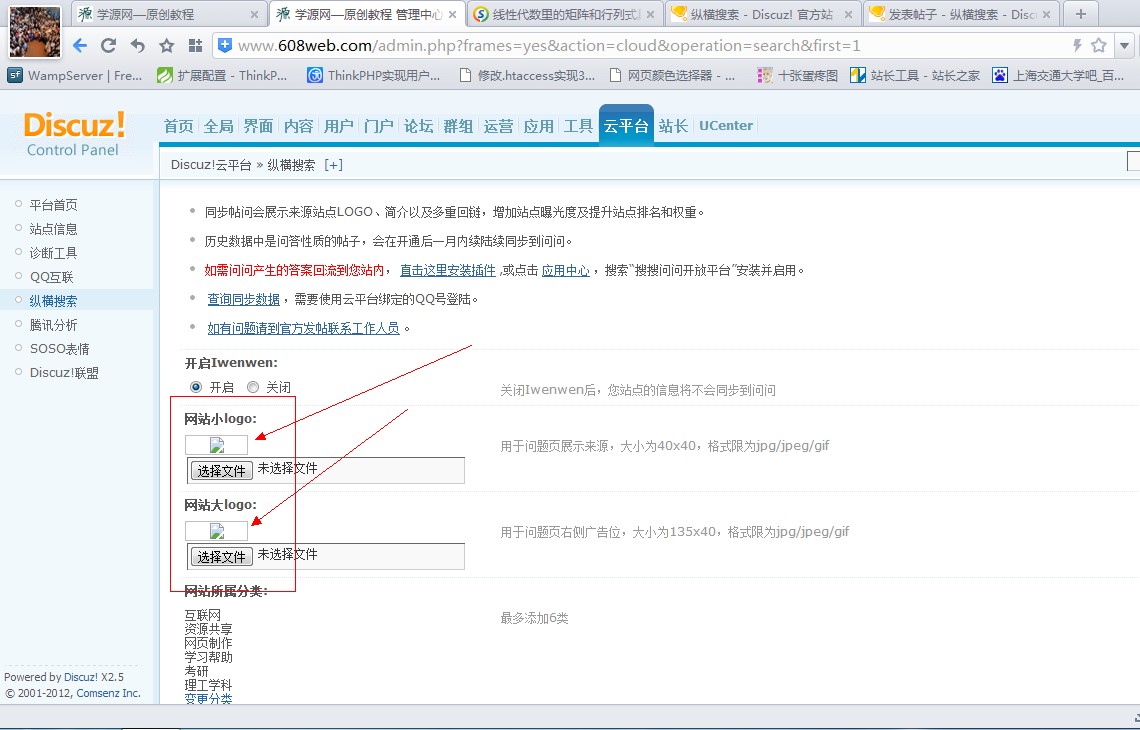The image size is (1140, 730).
Task: Close the 学源网 管理中心 tab
Action: pyautogui.click(x=452, y=15)
